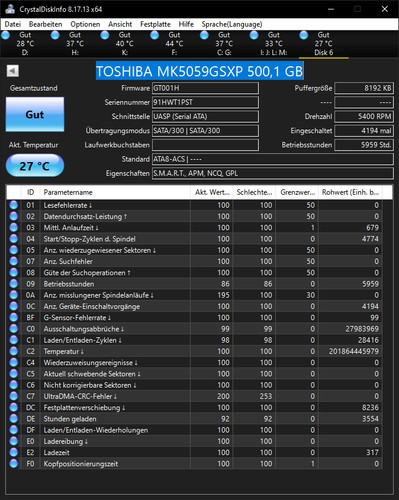Click the Drehzahl value 5400 RPM
The height and width of the screenshot is (500, 399).
pyautogui.click(x=364, y=117)
